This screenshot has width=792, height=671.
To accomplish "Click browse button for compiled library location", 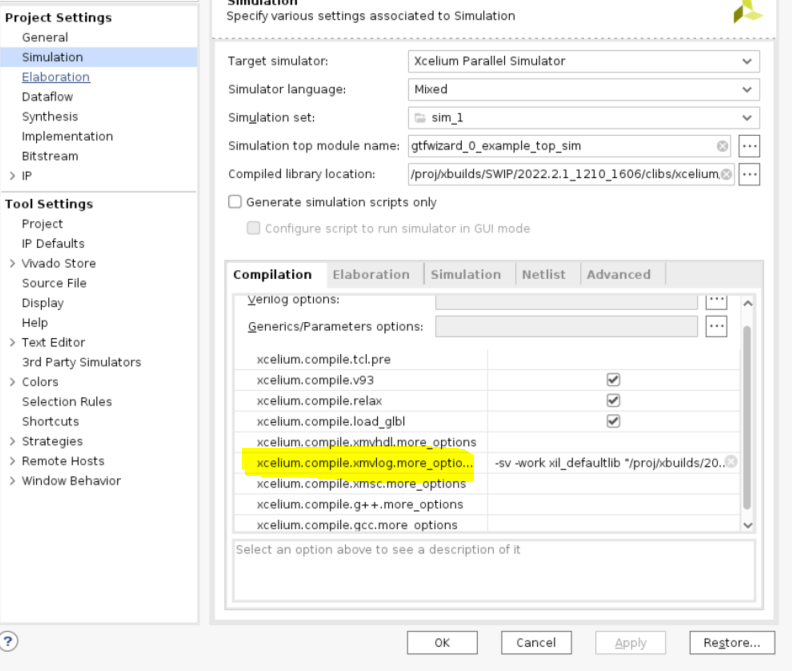I will 749,175.
